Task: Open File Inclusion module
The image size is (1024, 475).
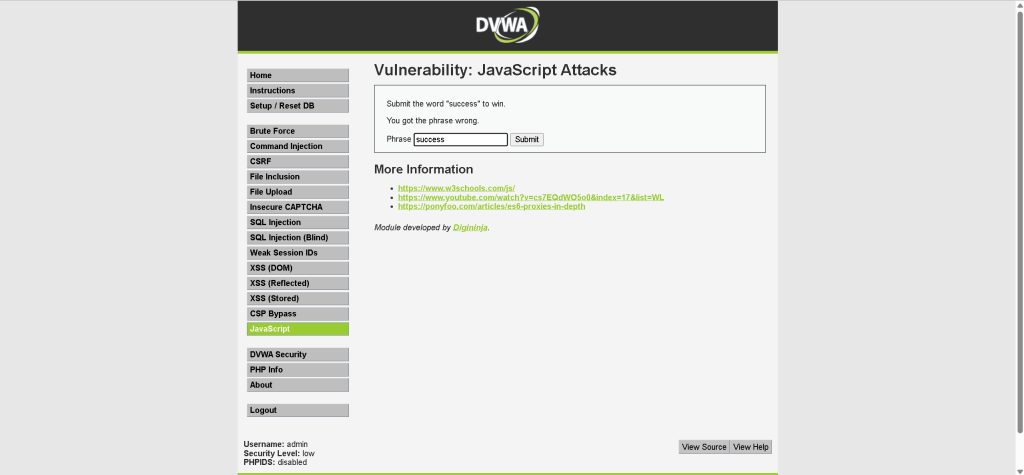Action: 298,177
